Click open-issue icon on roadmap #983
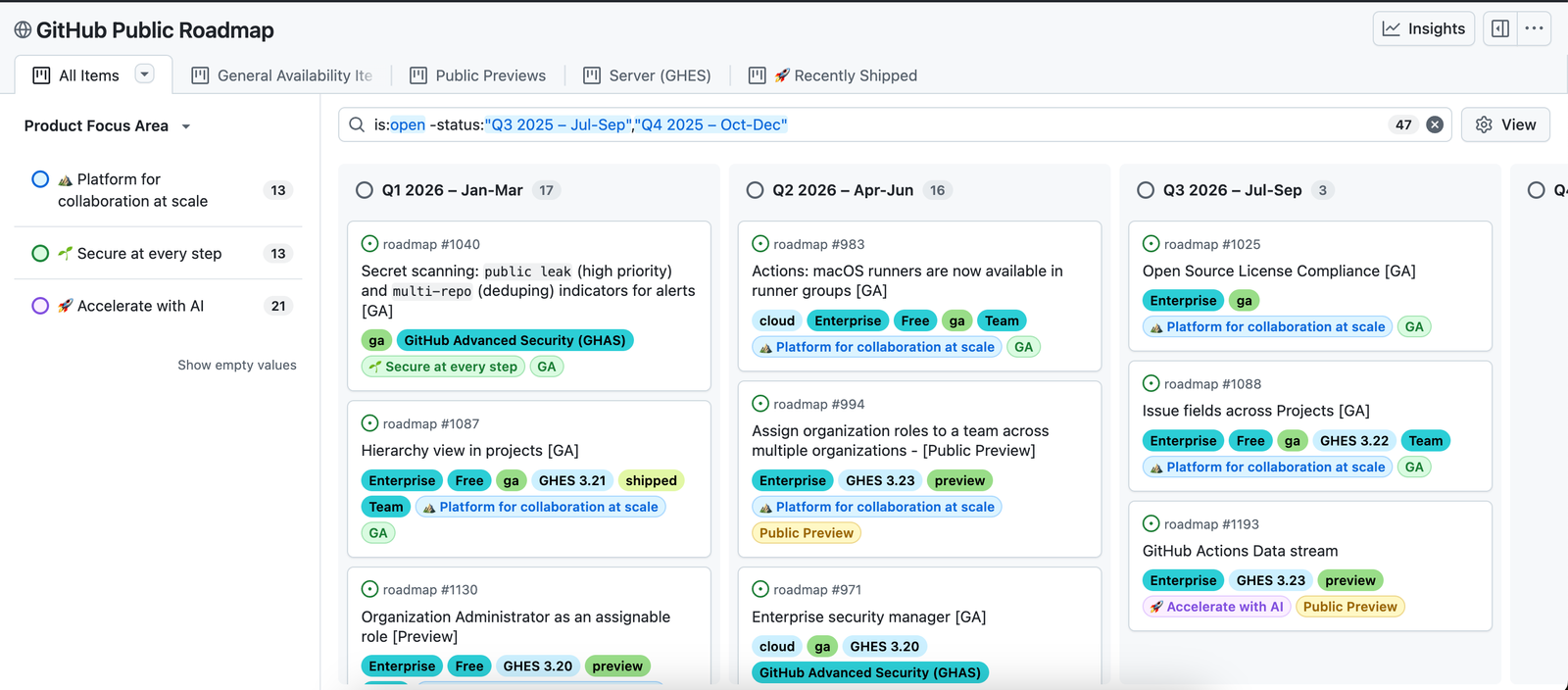The height and width of the screenshot is (690, 1568). (760, 244)
